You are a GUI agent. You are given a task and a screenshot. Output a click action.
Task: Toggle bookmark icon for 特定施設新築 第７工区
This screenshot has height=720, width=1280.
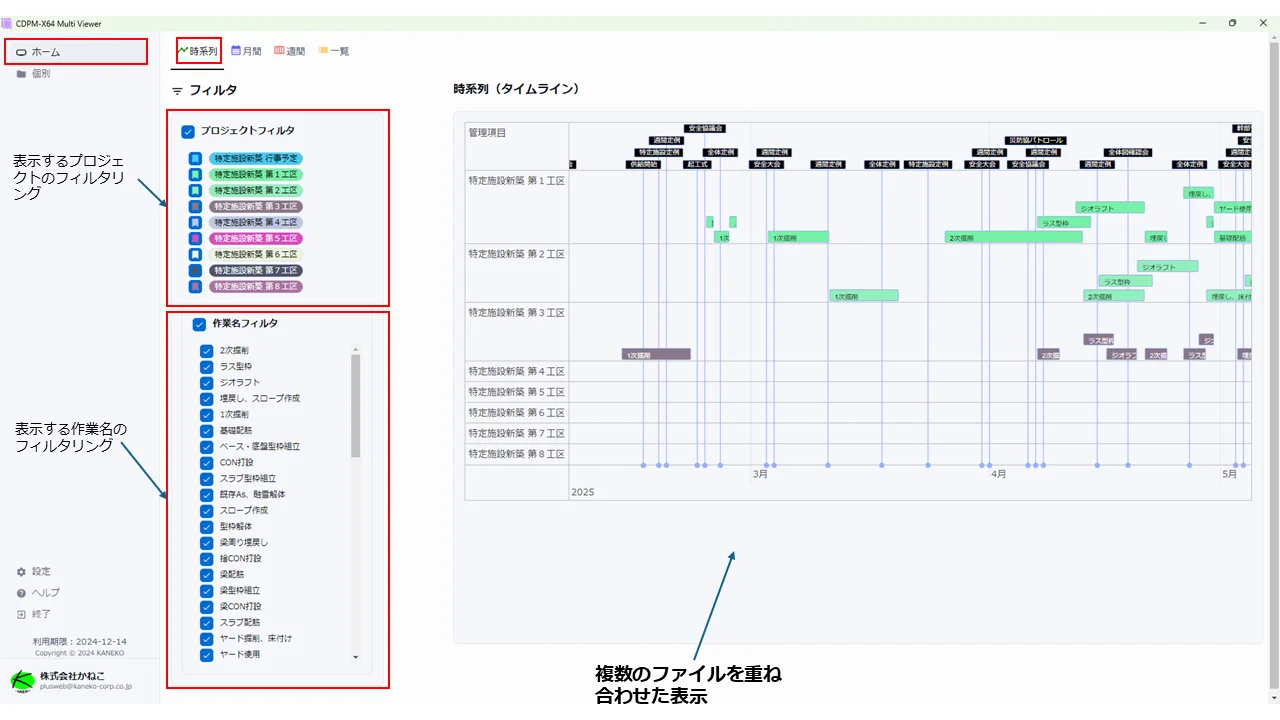(x=196, y=270)
